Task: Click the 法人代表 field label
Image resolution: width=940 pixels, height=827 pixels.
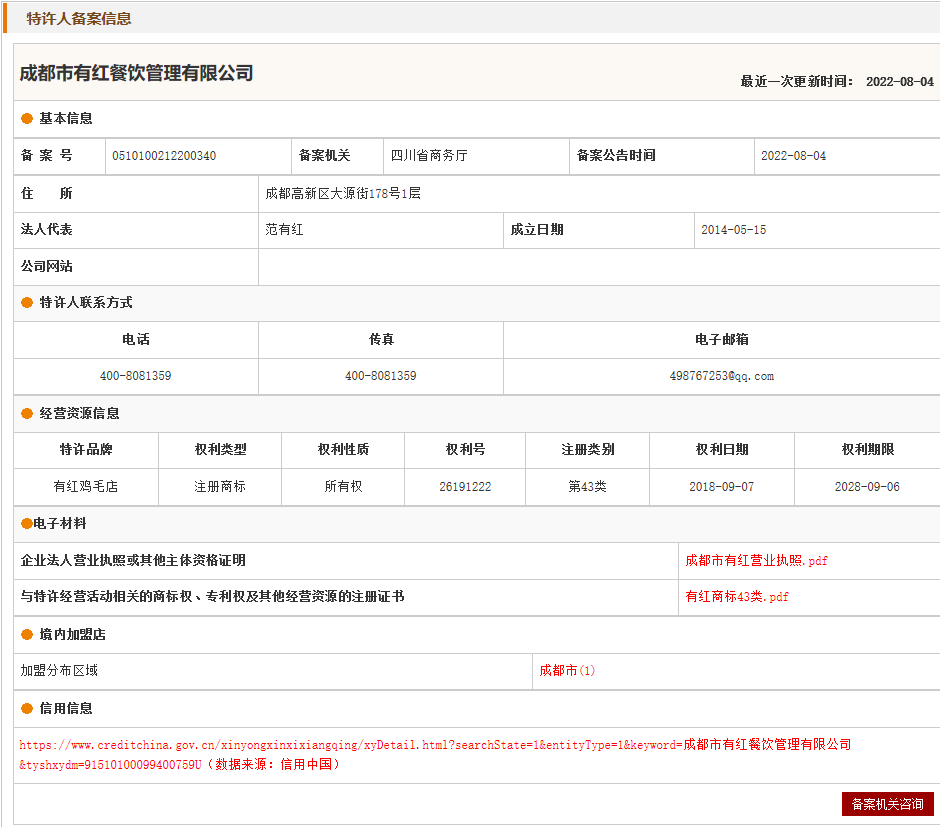Action: point(47,230)
